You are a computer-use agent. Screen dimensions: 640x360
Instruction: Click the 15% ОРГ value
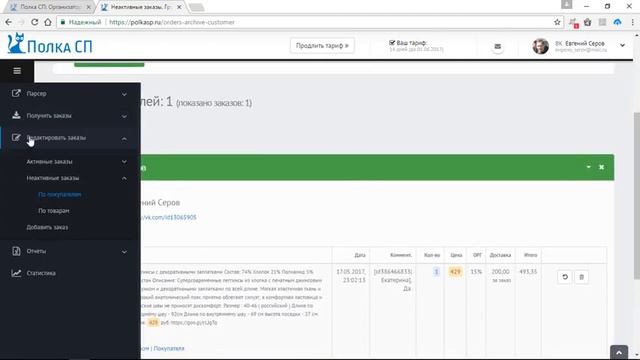[x=476, y=271]
